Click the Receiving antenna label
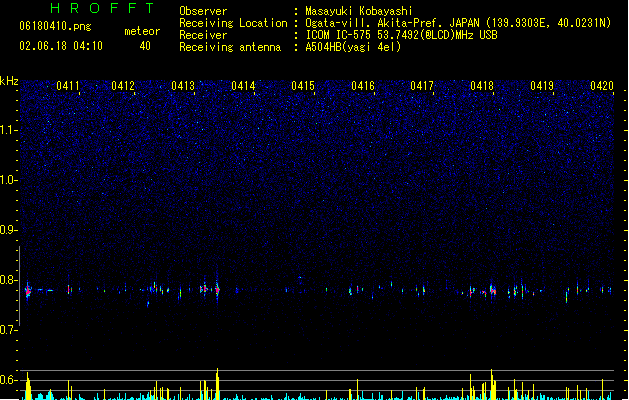Image resolution: width=629 pixels, height=400 pixels. pyautogui.click(x=230, y=47)
